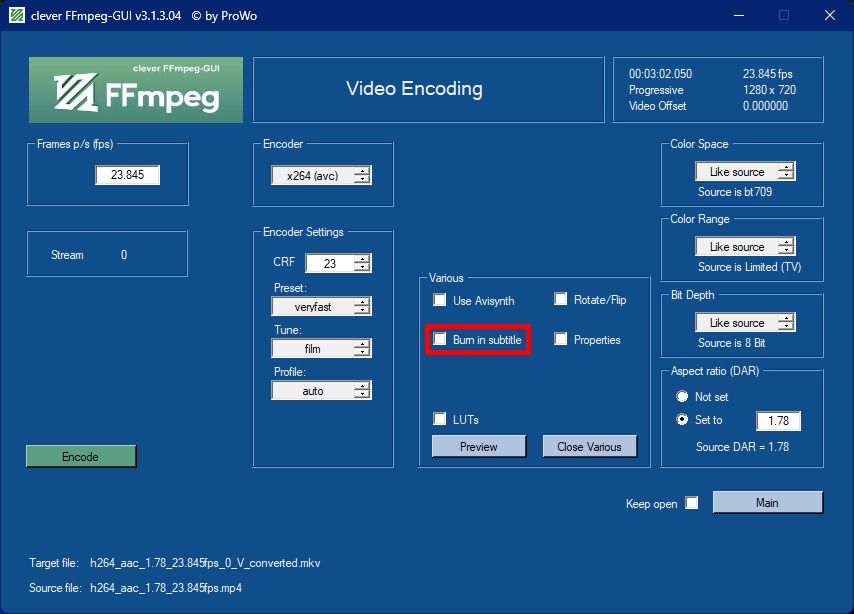
Task: Change the Profile auto selector
Action: [x=321, y=390]
